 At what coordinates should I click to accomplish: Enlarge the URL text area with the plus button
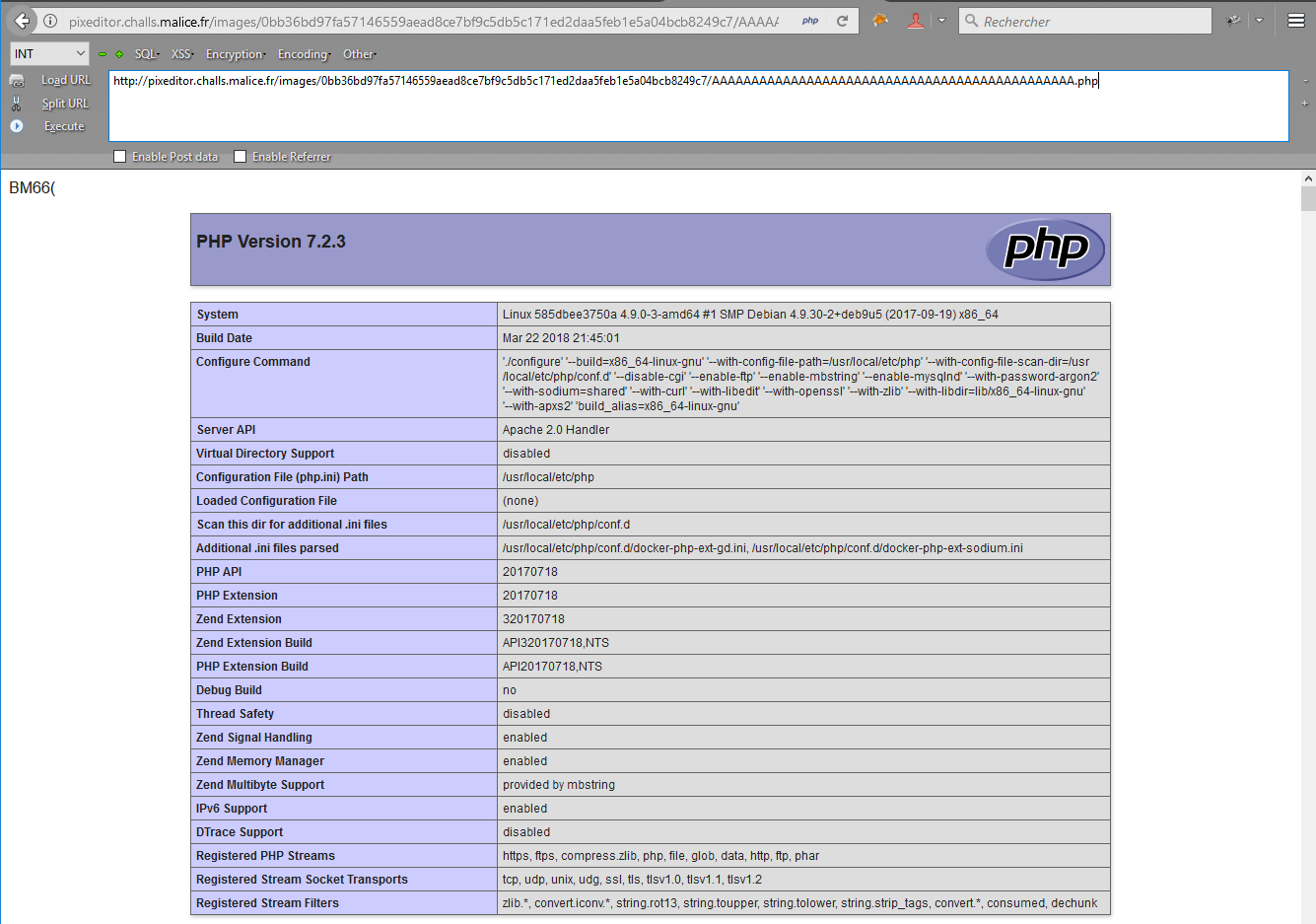[1305, 104]
